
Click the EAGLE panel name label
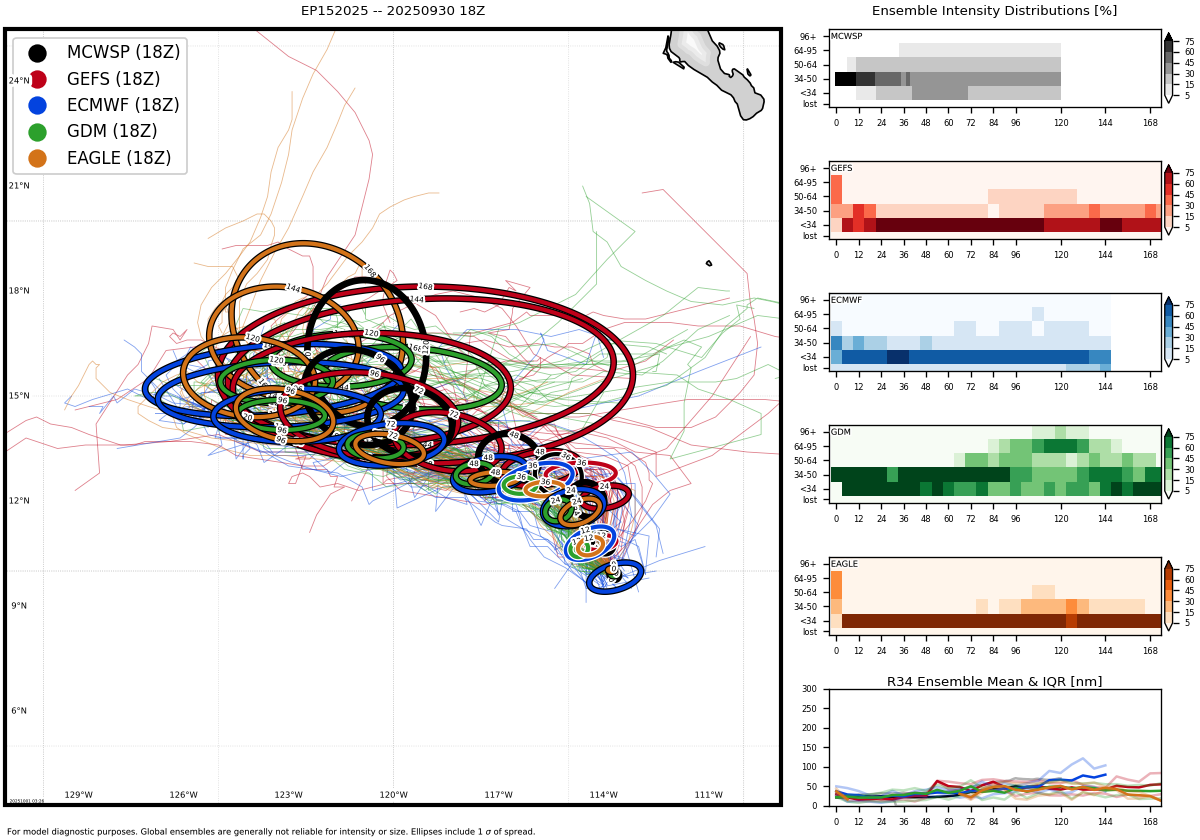tap(844, 564)
